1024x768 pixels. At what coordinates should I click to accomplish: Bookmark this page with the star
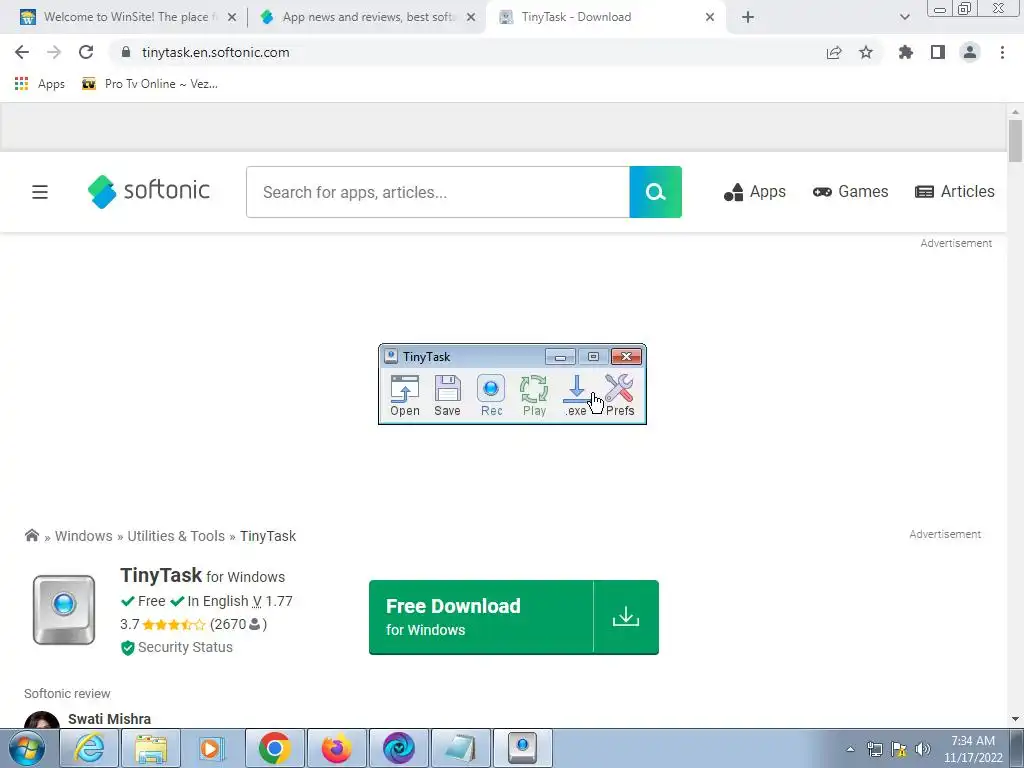click(x=866, y=52)
